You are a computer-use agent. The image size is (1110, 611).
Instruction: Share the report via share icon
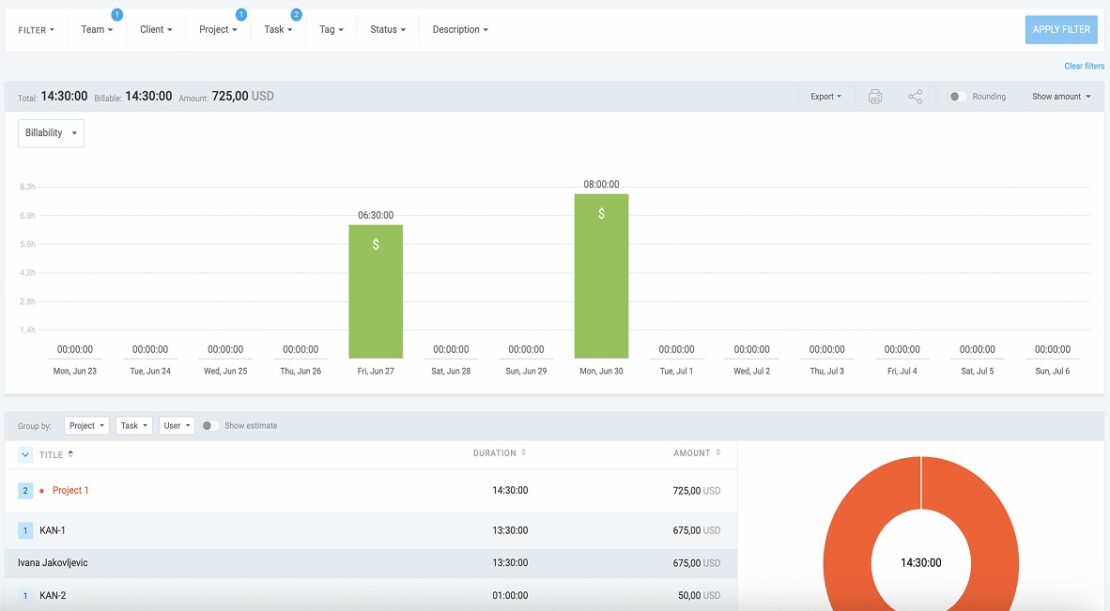(915, 97)
